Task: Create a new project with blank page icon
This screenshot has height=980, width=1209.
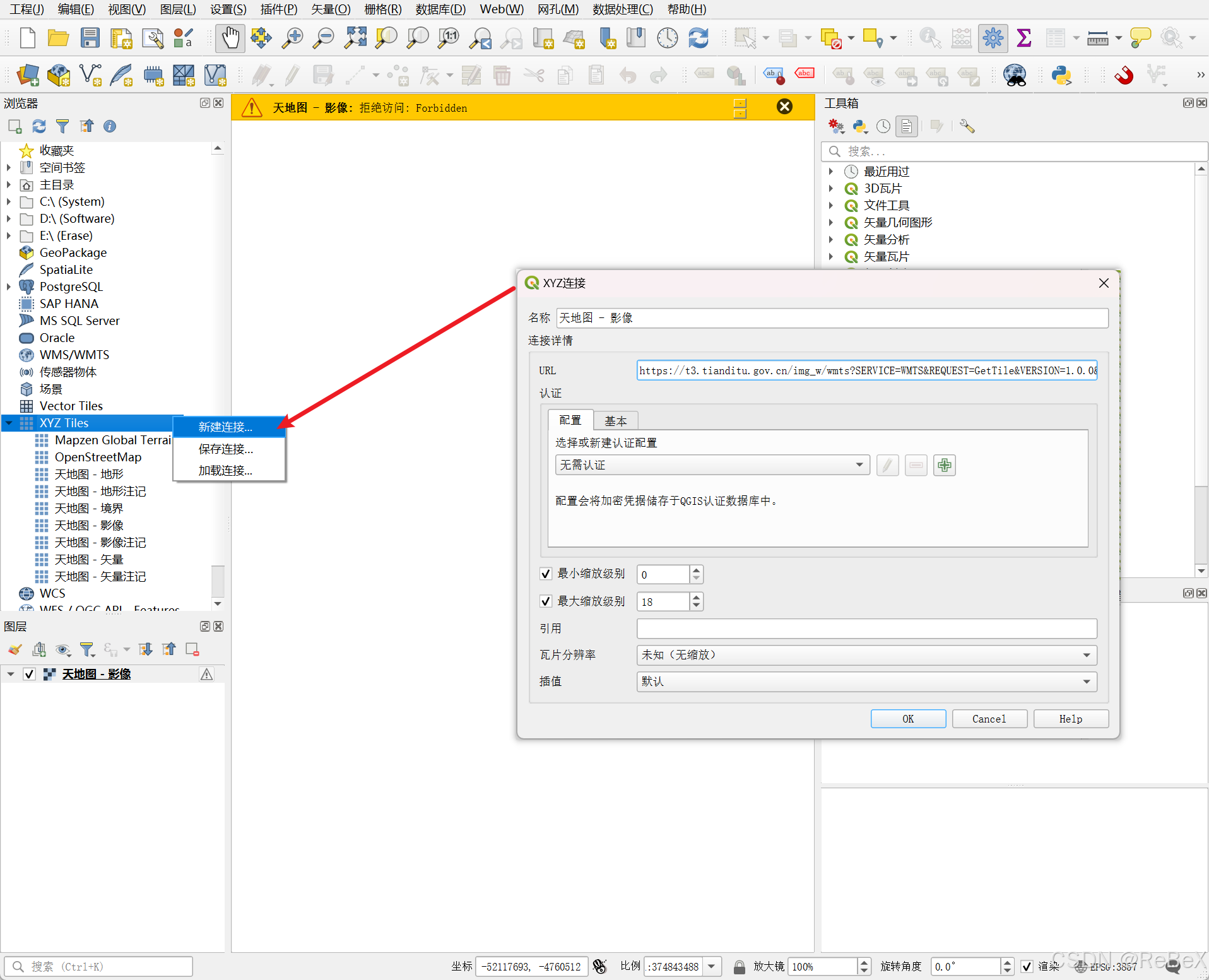Action: tap(27, 38)
